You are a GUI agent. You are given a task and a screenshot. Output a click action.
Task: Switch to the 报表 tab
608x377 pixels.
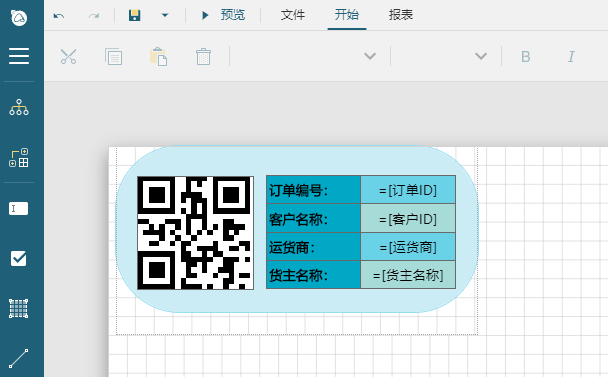pos(401,15)
